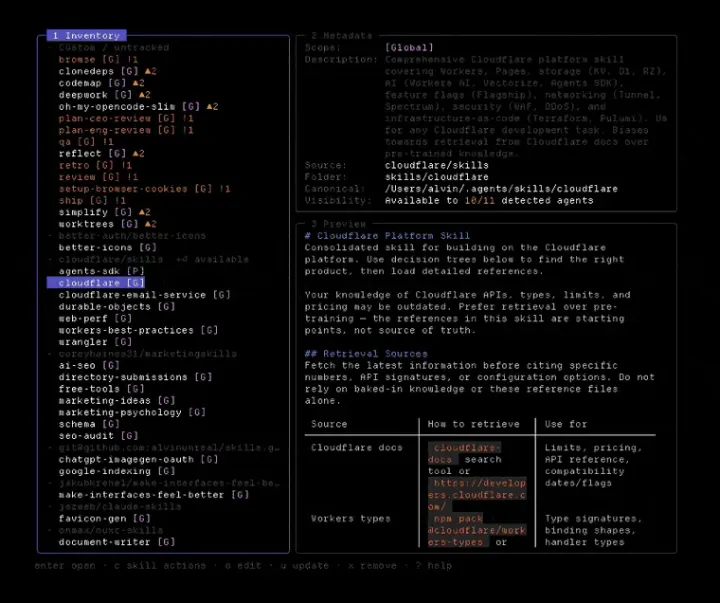
Task: Select the seo-audit skill row
Action: click(98, 436)
